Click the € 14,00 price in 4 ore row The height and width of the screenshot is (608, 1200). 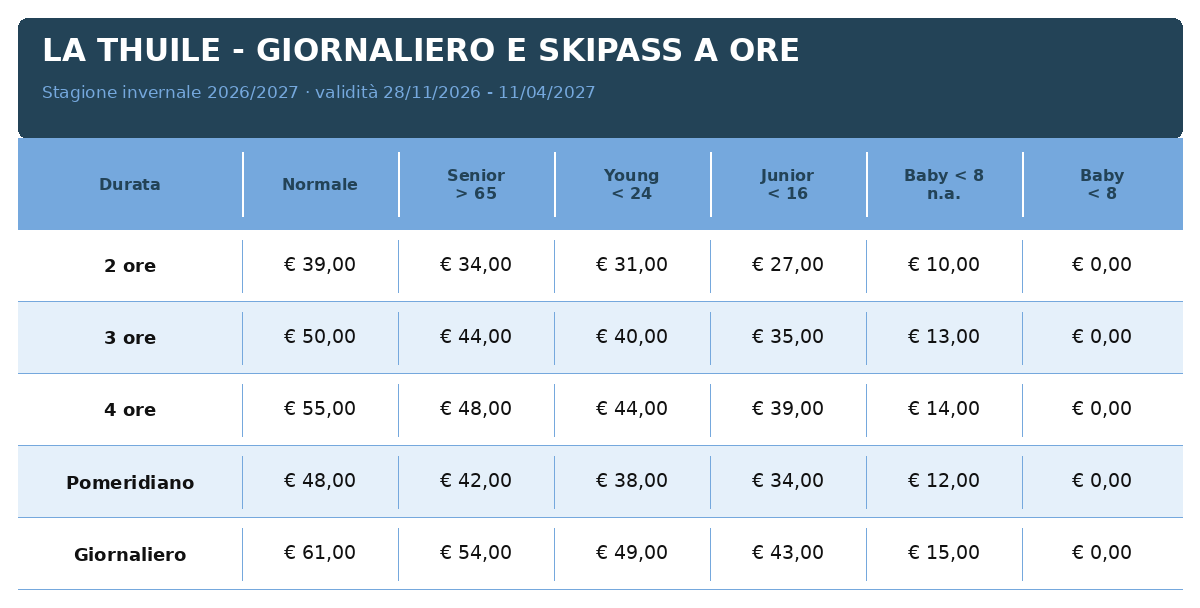pos(944,409)
